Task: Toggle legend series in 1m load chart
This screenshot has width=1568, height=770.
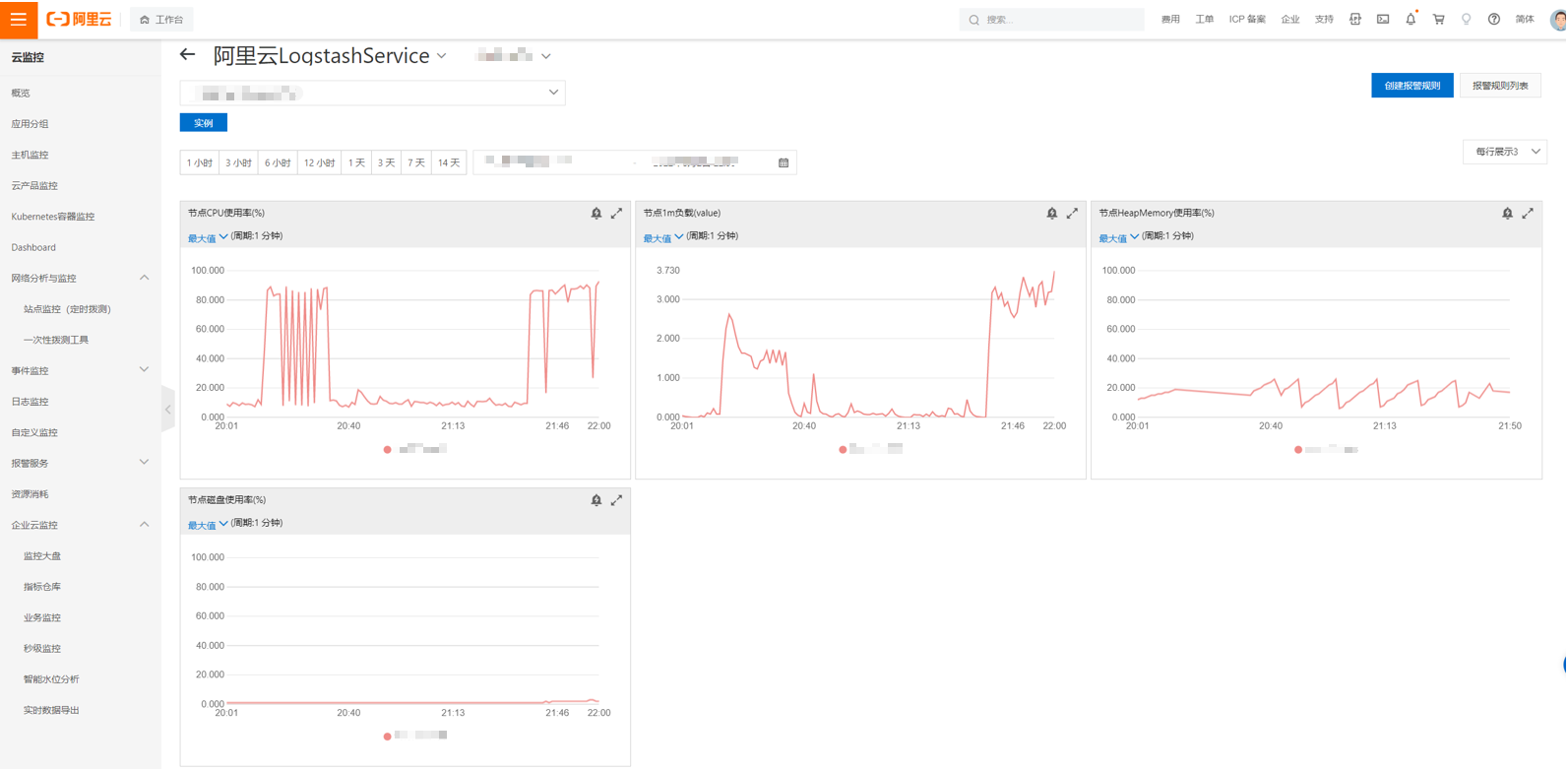Action: coord(870,449)
